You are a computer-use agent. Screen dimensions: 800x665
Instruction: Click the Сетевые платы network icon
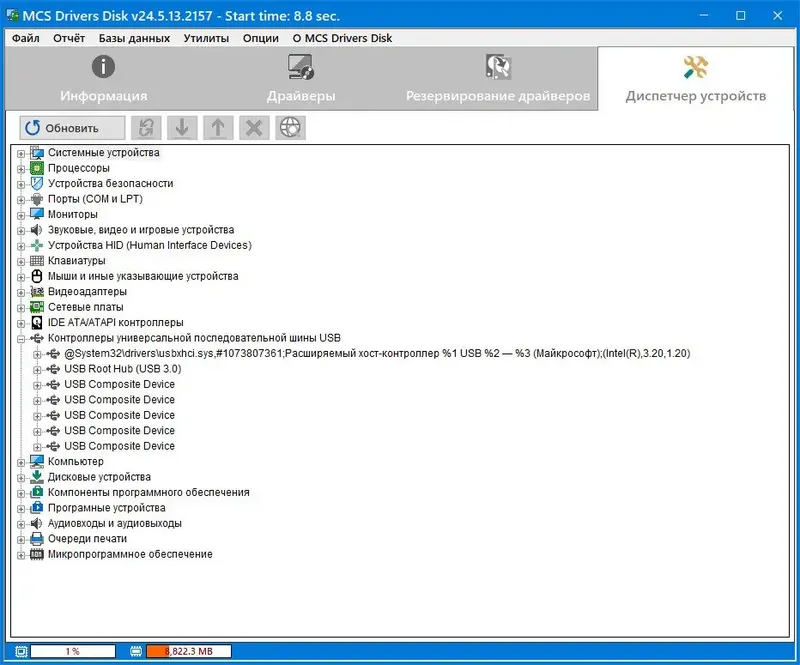tap(37, 307)
